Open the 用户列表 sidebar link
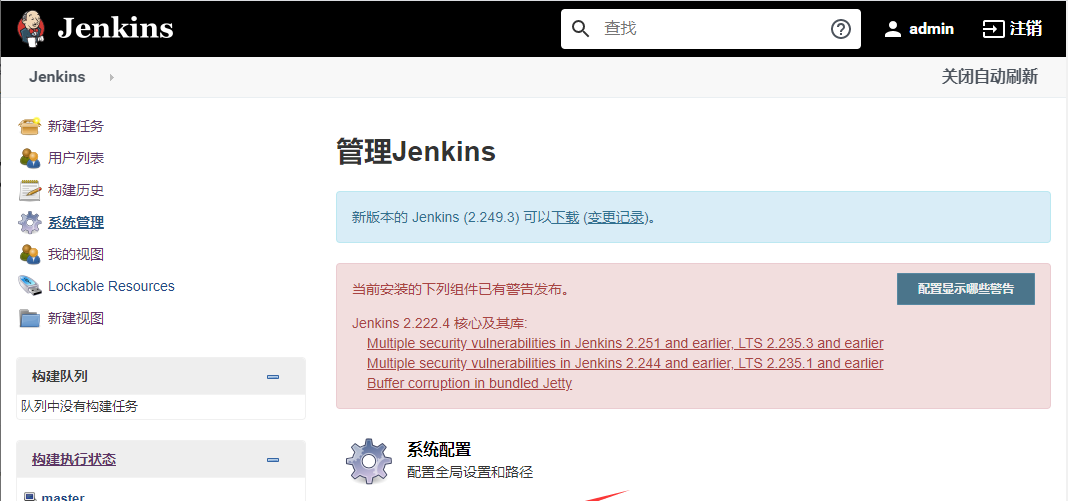Image resolution: width=1068 pixels, height=501 pixels. (76, 158)
